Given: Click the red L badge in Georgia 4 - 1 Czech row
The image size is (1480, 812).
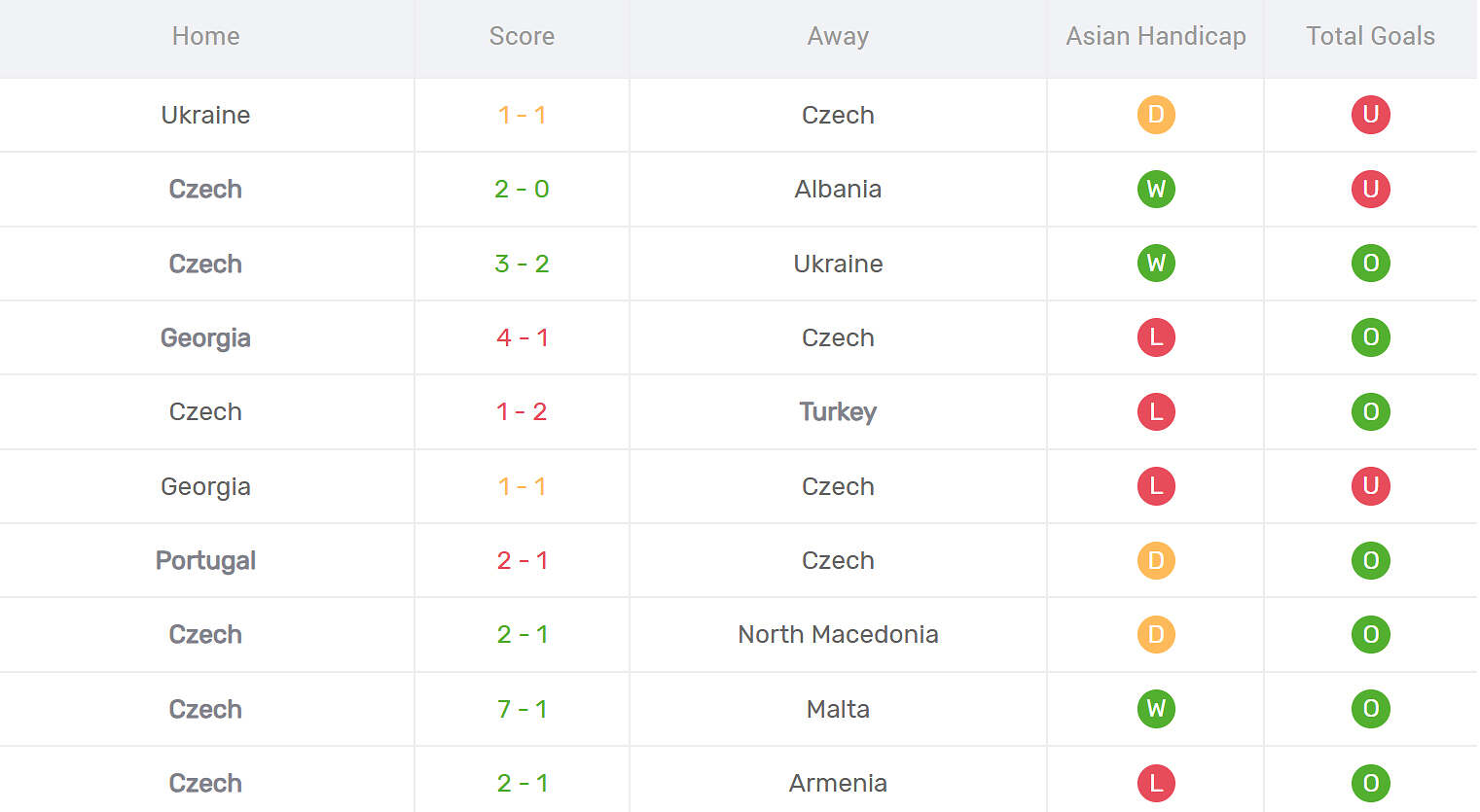Looking at the screenshot, I should point(1156,337).
